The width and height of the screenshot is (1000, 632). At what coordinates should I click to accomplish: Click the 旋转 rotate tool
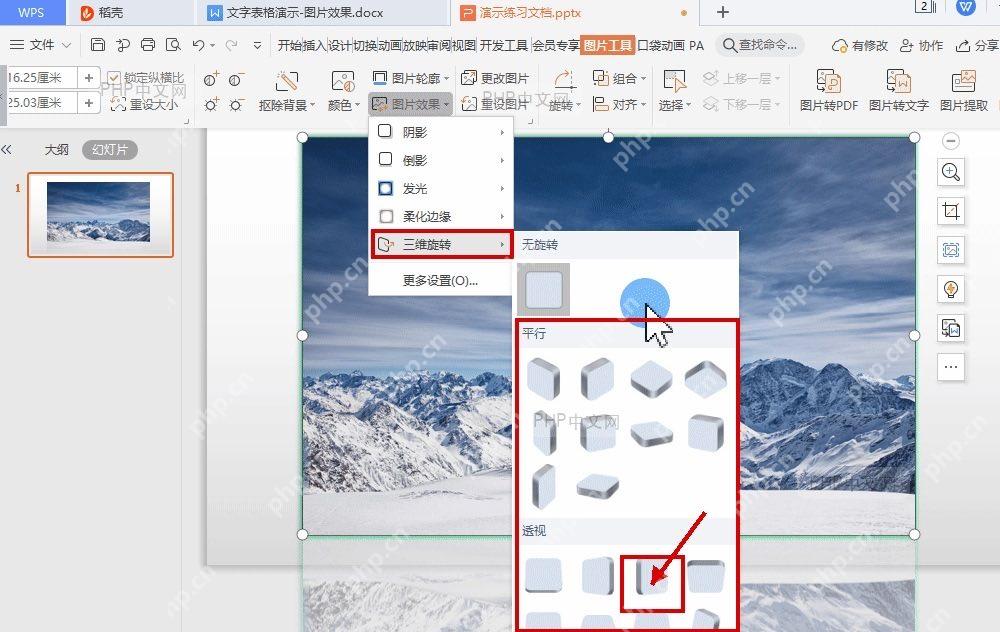(x=564, y=92)
